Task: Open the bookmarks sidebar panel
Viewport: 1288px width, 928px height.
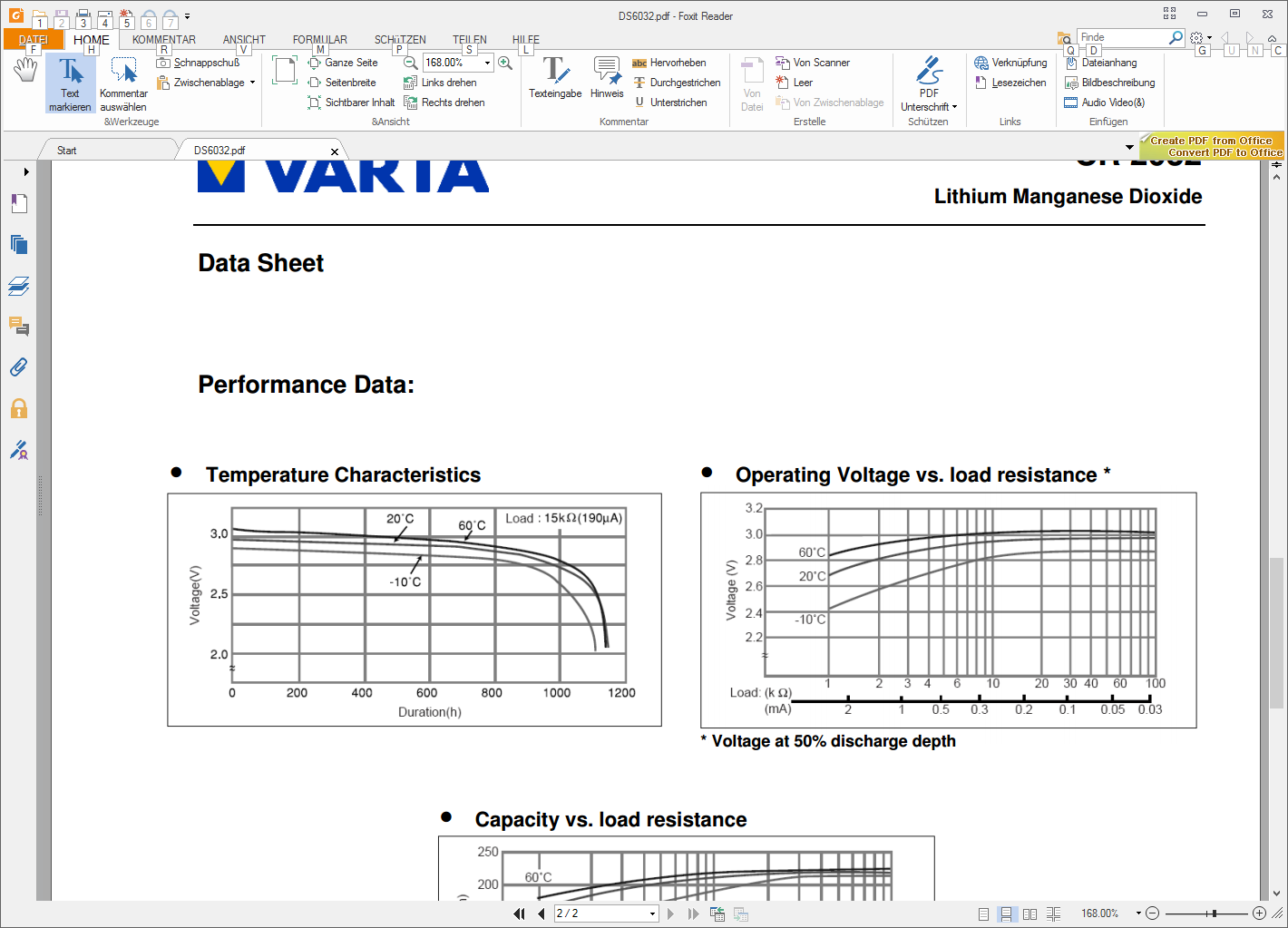Action: (19, 203)
